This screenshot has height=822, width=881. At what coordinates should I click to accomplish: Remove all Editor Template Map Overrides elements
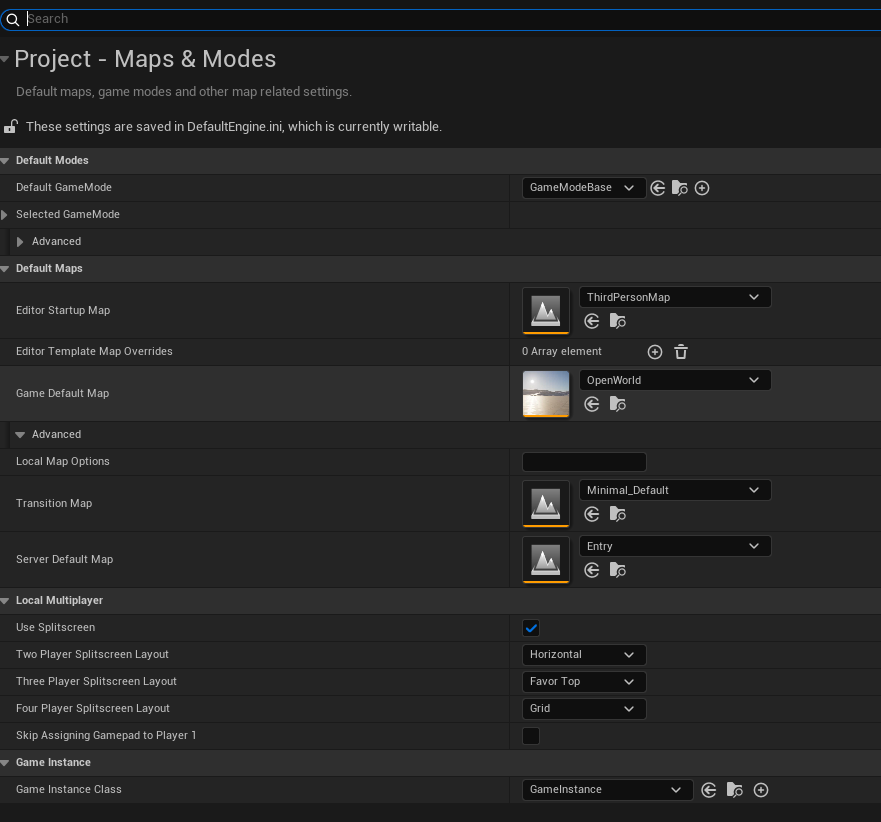click(681, 352)
